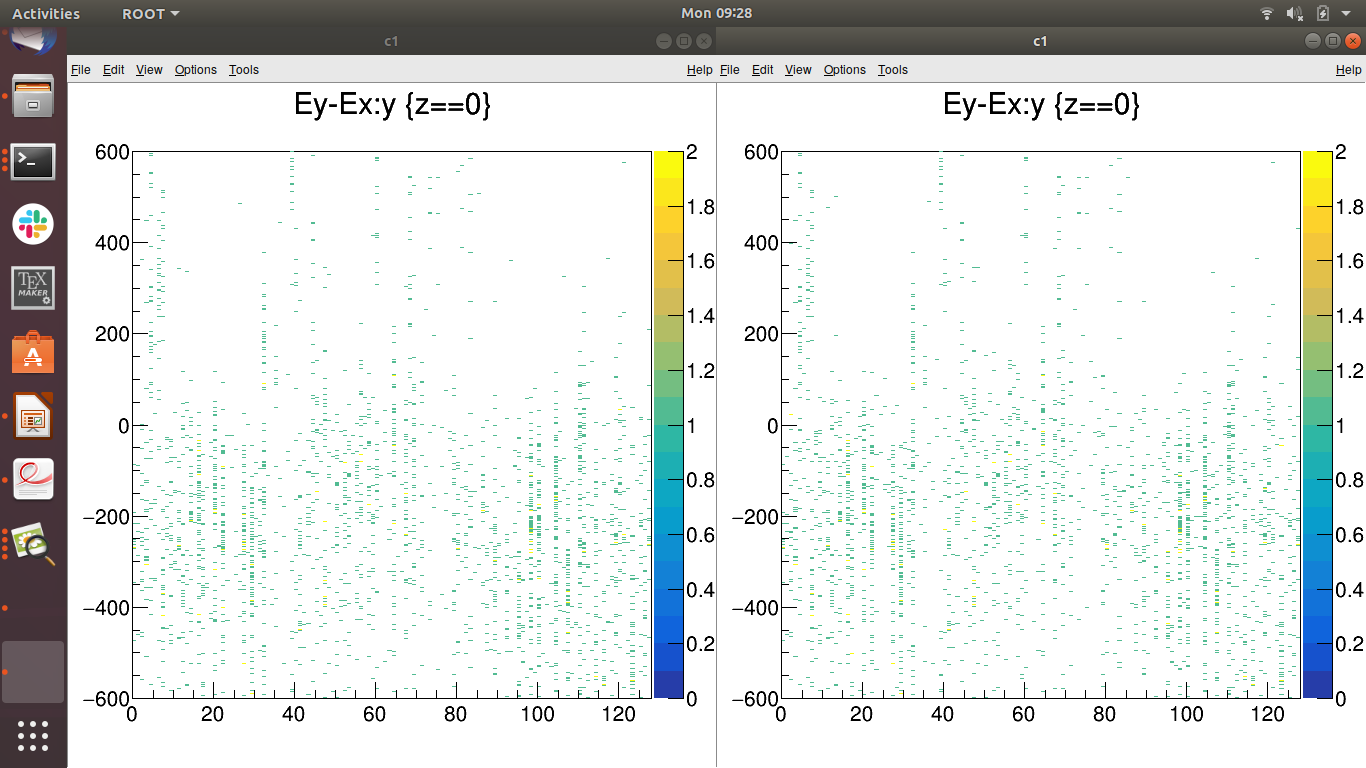This screenshot has height=768, width=1366.
Task: Click the yellow top of right color palette
Action: point(1316,165)
